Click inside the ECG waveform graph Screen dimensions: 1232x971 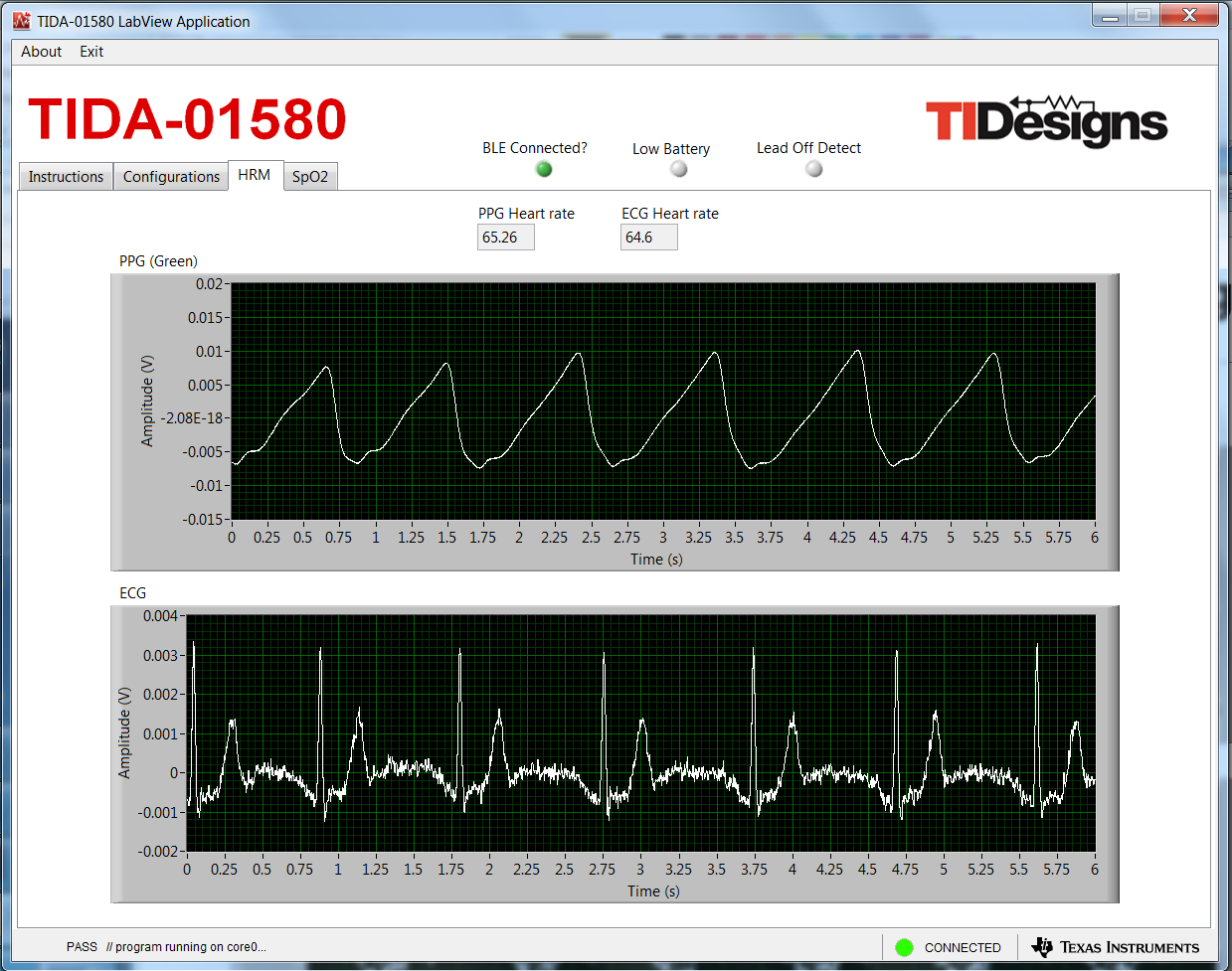(640, 732)
